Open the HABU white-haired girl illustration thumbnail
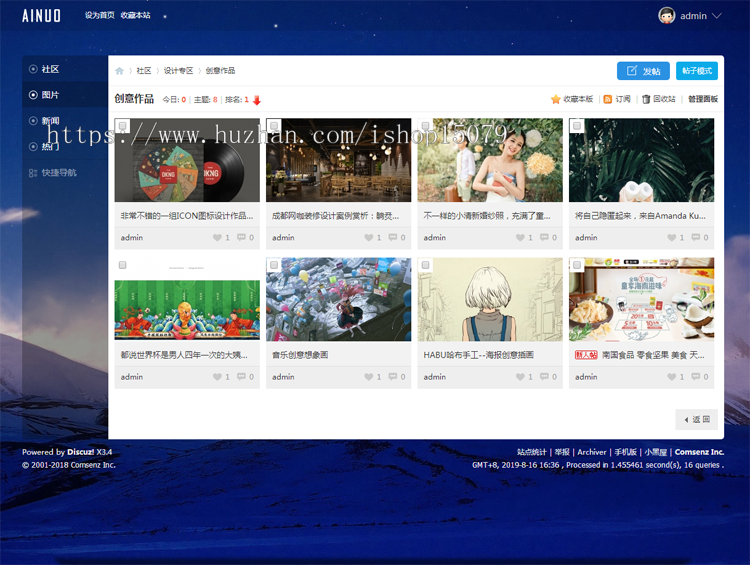The image size is (750, 565). tap(490, 299)
